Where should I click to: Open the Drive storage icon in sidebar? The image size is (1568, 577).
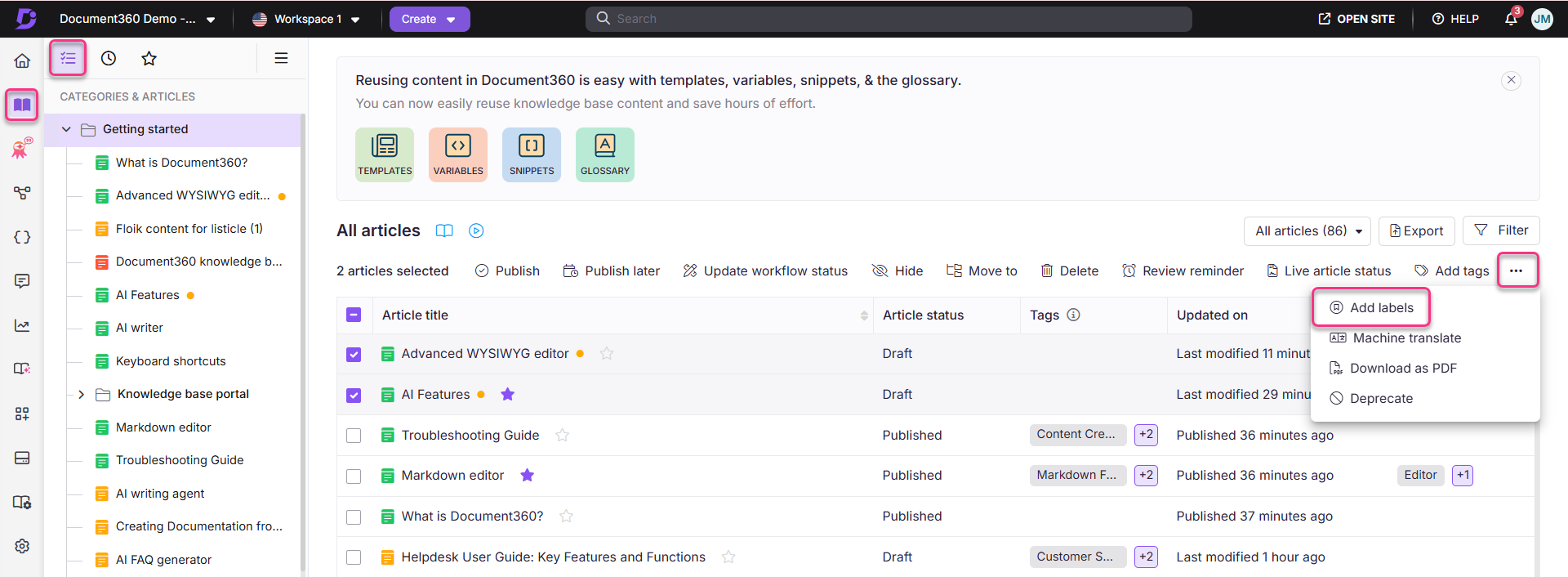tap(22, 458)
